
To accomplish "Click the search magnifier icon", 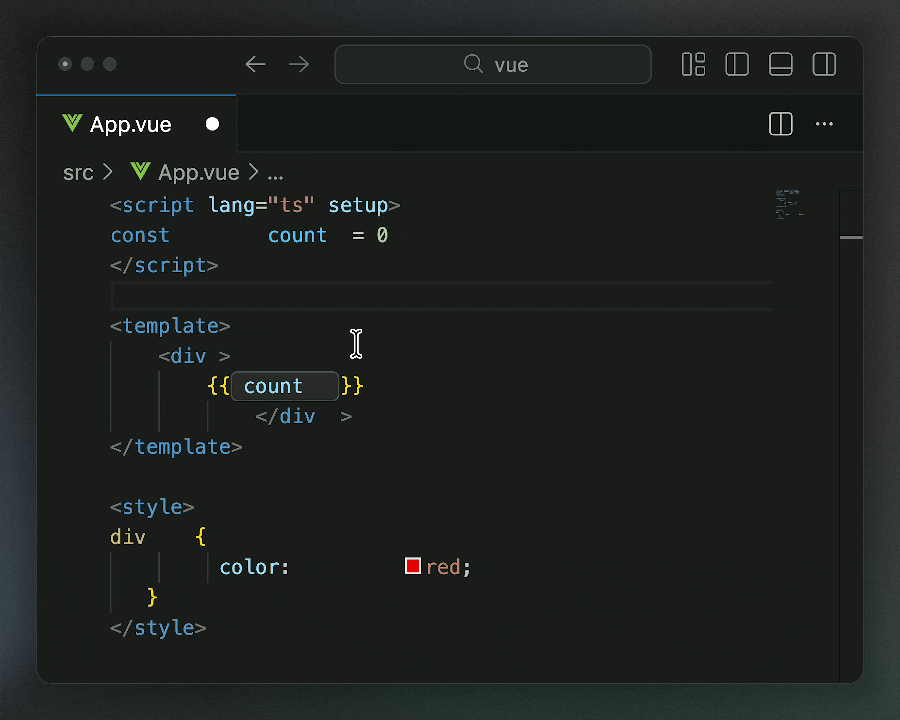I will [474, 65].
